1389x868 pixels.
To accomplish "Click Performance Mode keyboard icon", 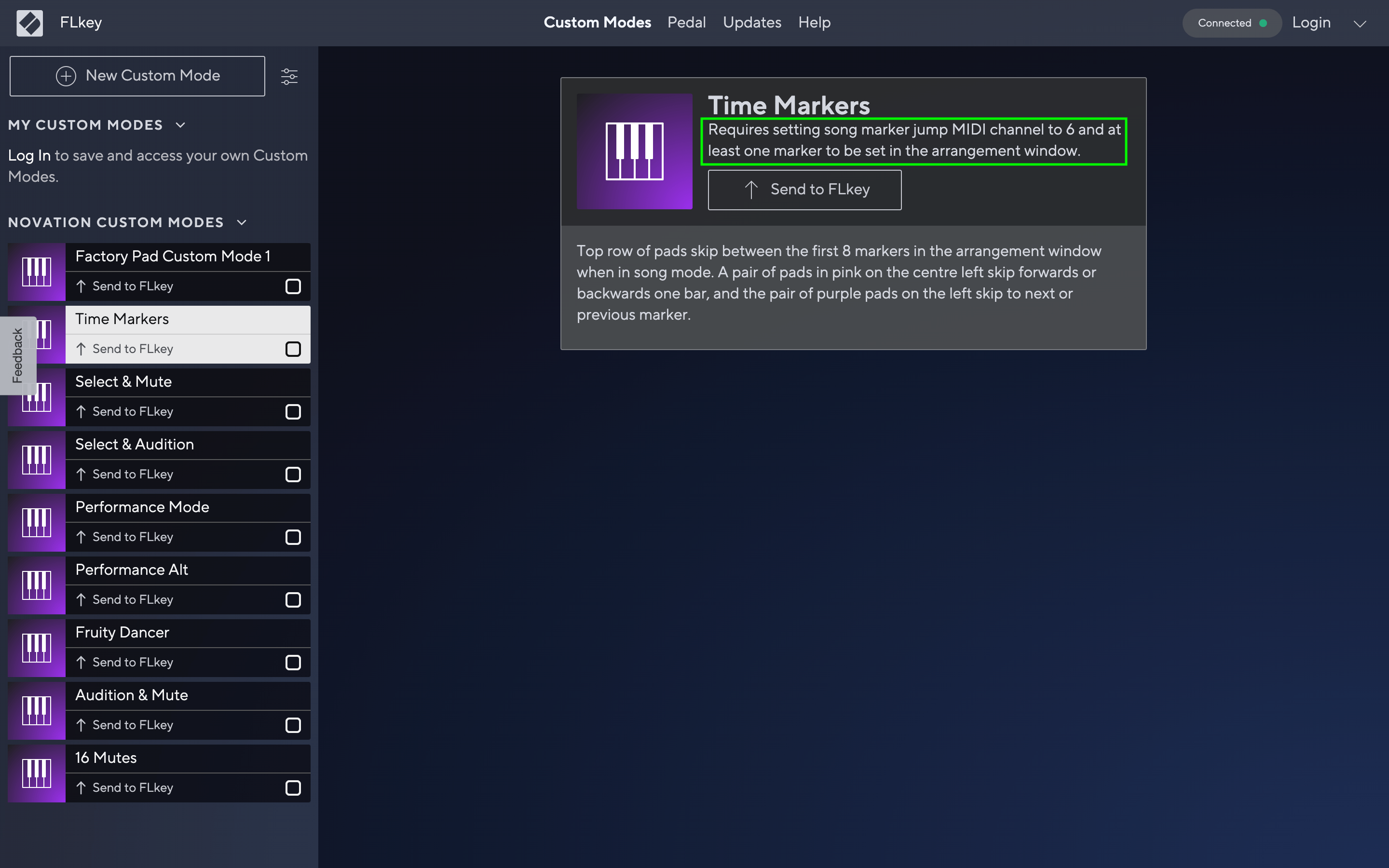I will (37, 522).
